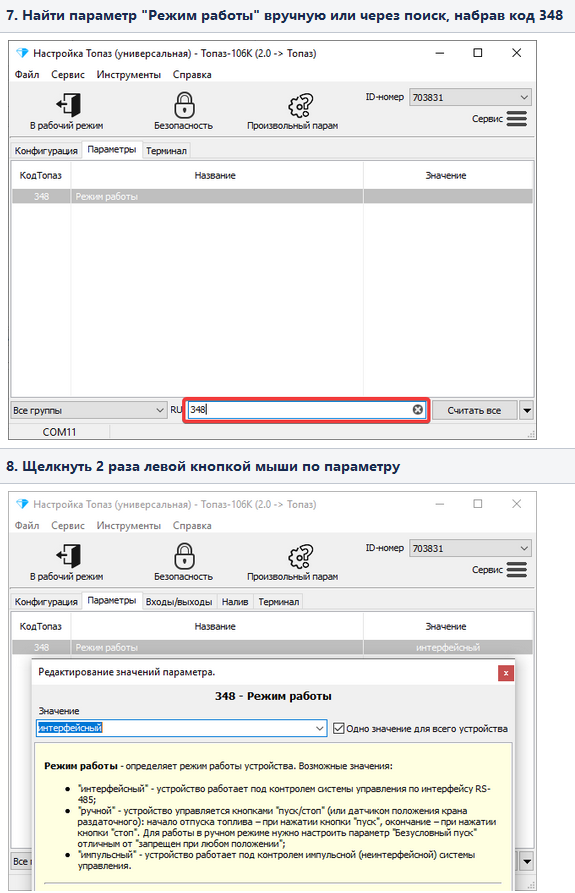The height and width of the screenshot is (893, 575).
Task: Expand the arrow button at lower window bottom right
Action: pyautogui.click(x=527, y=861)
